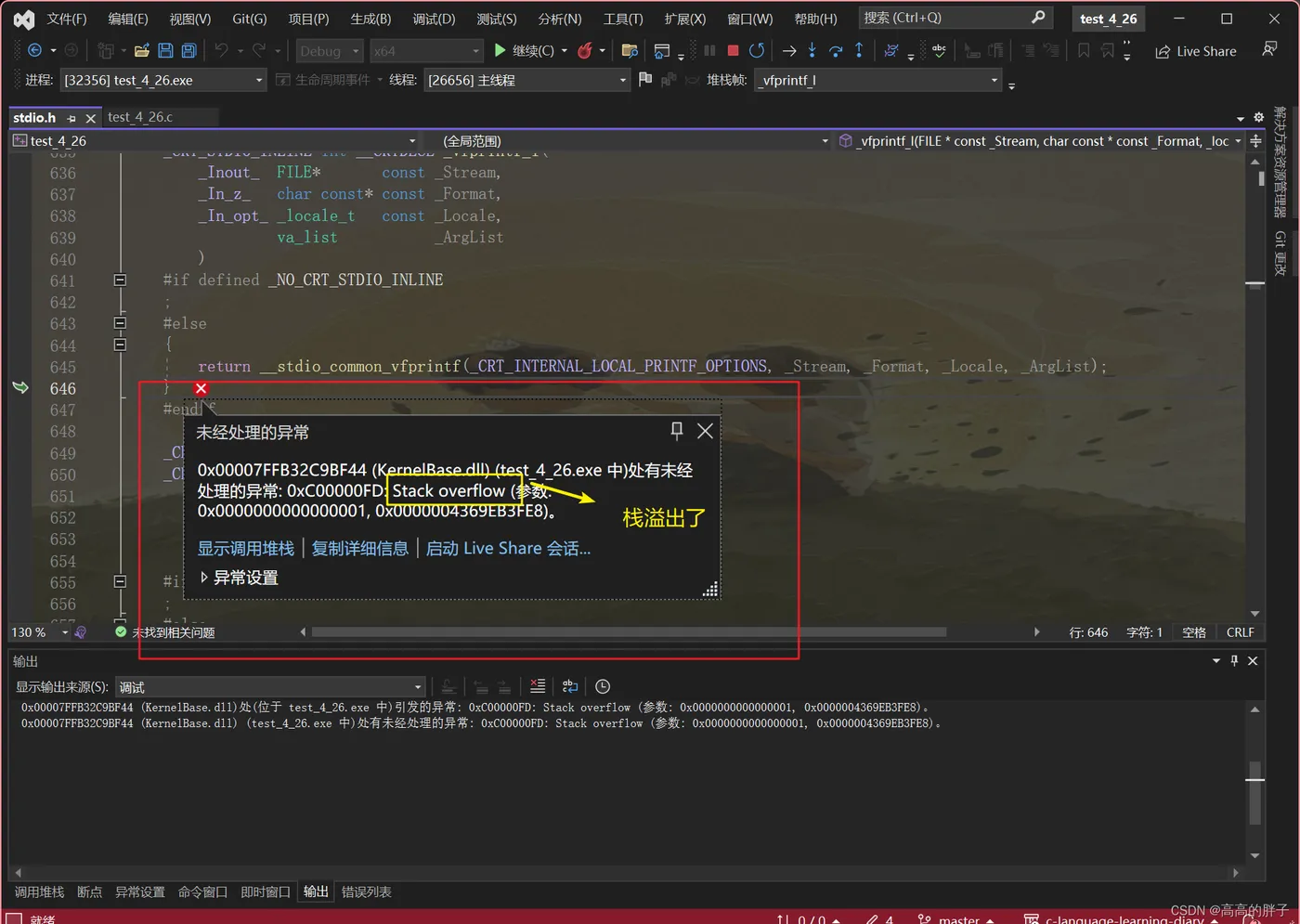
Task: Open the process dropdown test_4_26.exe
Action: click(163, 80)
